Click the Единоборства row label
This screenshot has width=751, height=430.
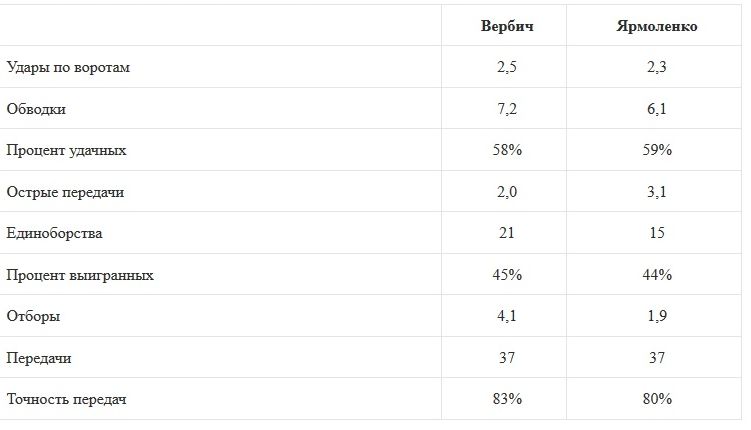(x=55, y=233)
